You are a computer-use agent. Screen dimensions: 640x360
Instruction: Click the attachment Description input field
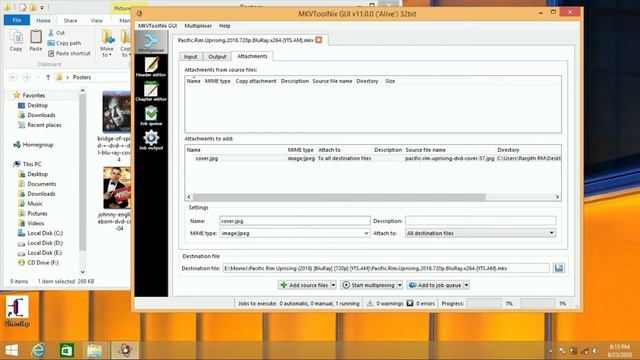[x=480, y=221]
